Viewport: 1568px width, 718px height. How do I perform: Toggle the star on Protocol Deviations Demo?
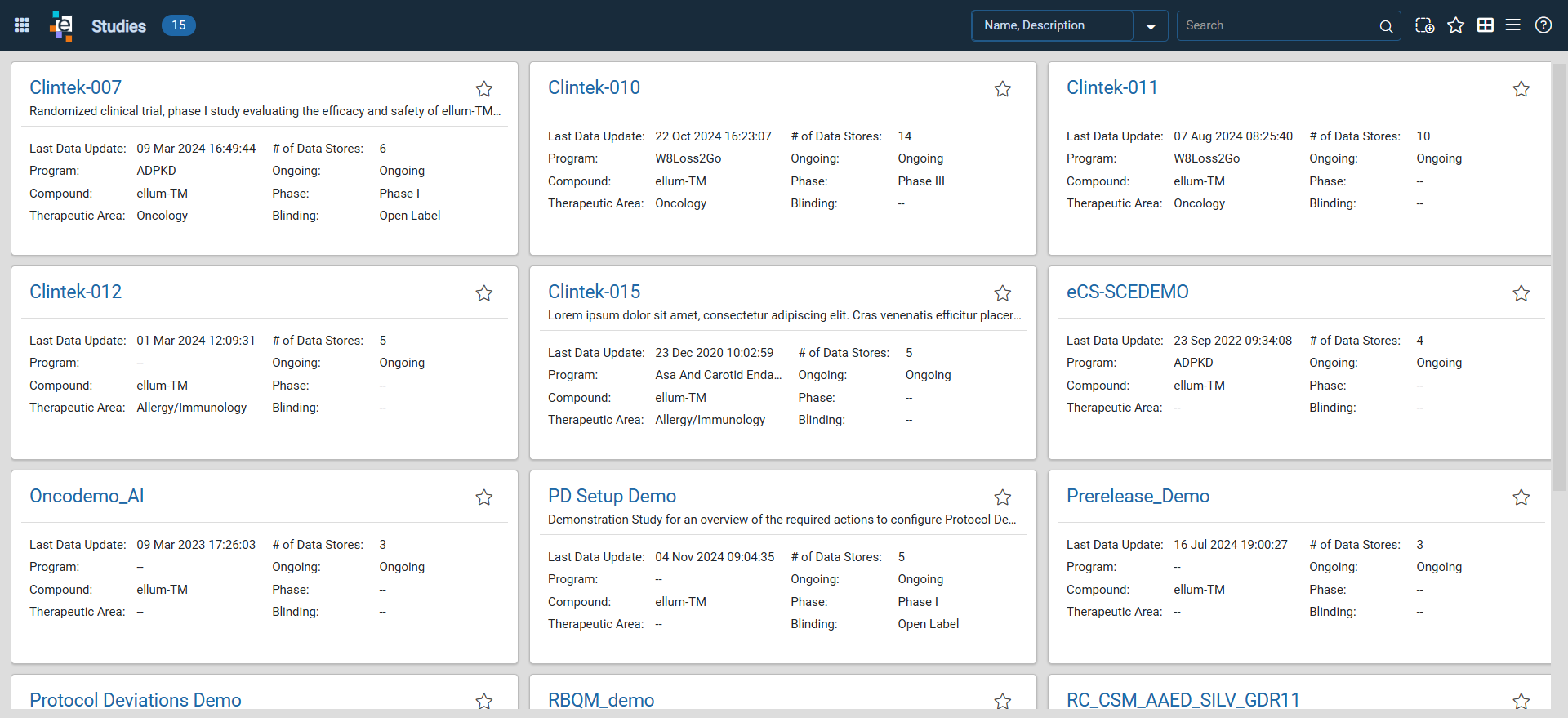coord(484,701)
